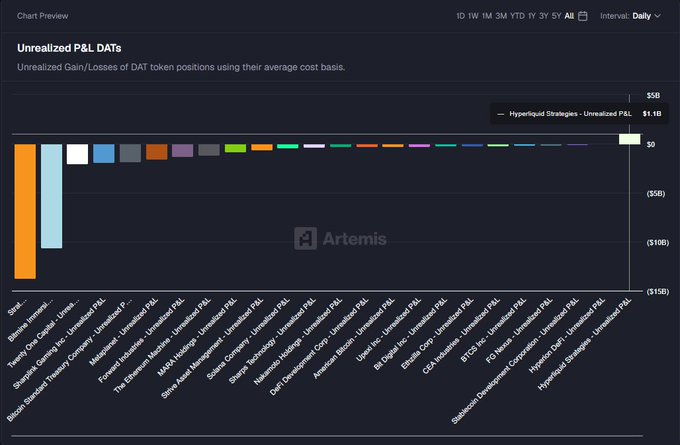
Task: Click the chevron next to Daily
Action: (657, 16)
